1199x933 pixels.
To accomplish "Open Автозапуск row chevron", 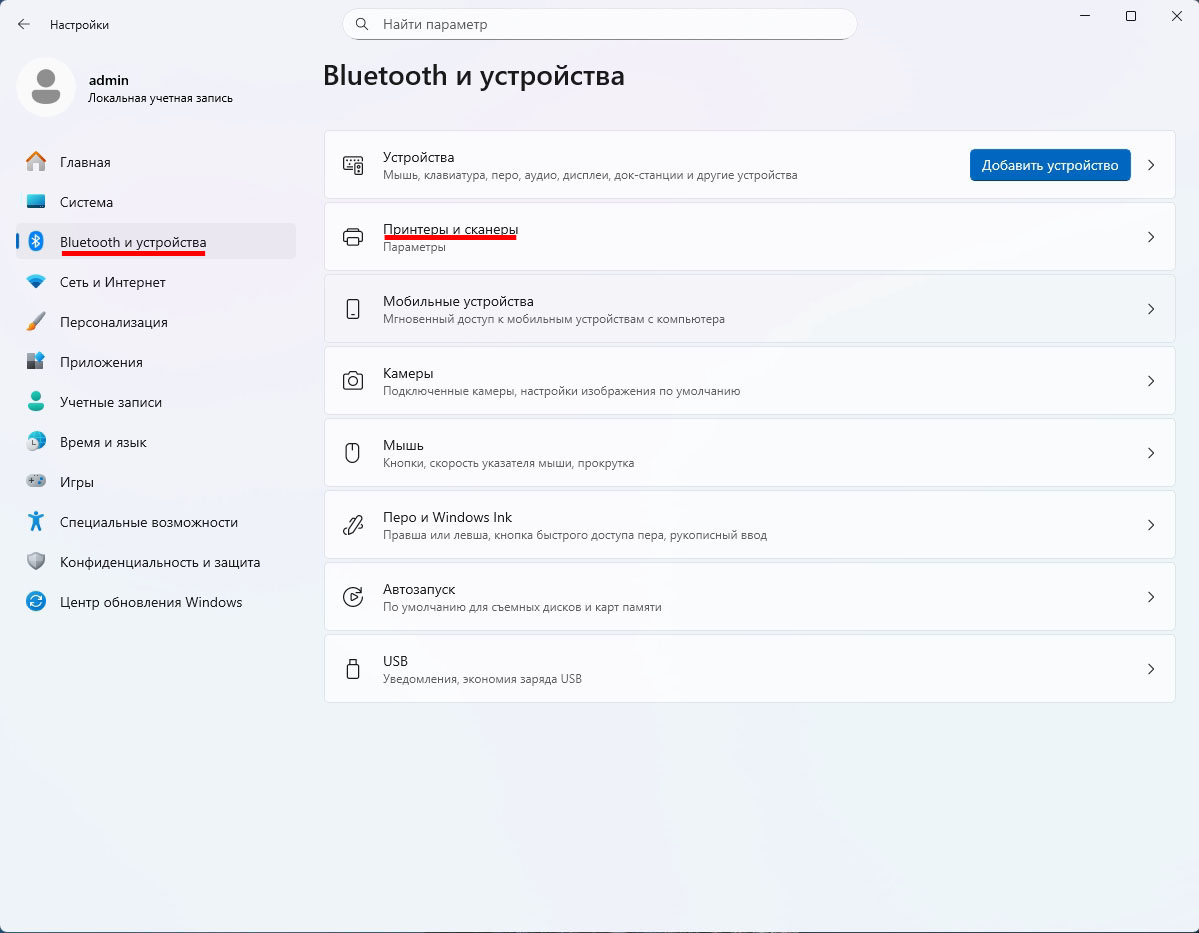I will coord(1151,597).
